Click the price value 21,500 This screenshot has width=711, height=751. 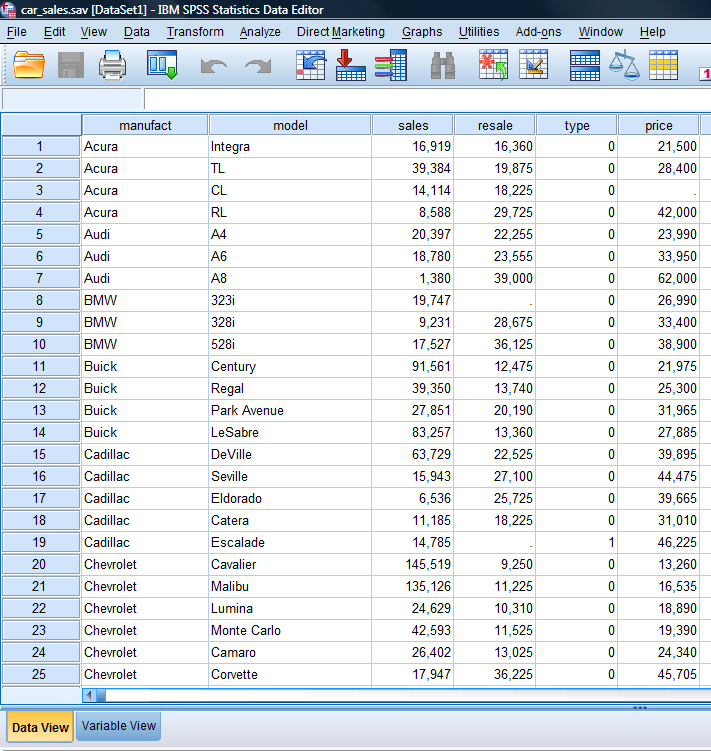pos(658,146)
